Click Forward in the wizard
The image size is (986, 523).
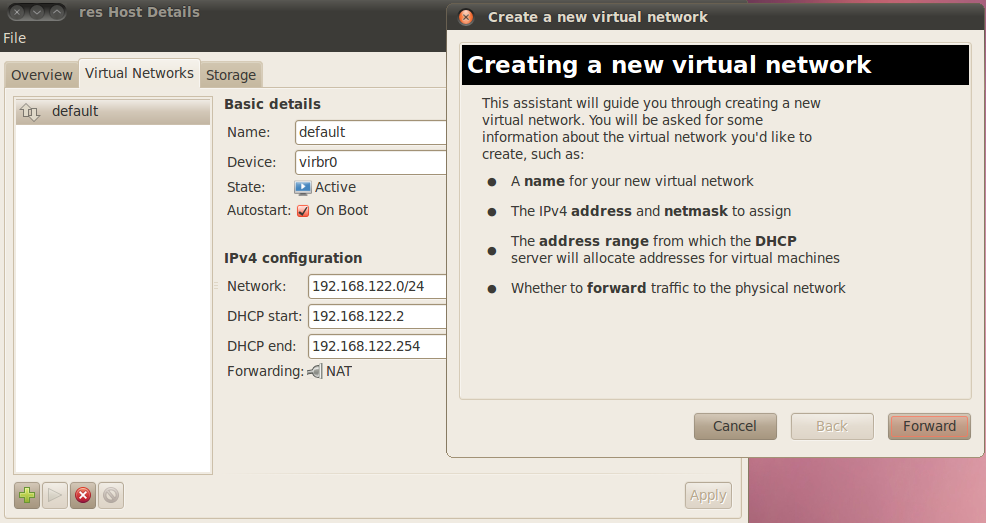(x=929, y=426)
